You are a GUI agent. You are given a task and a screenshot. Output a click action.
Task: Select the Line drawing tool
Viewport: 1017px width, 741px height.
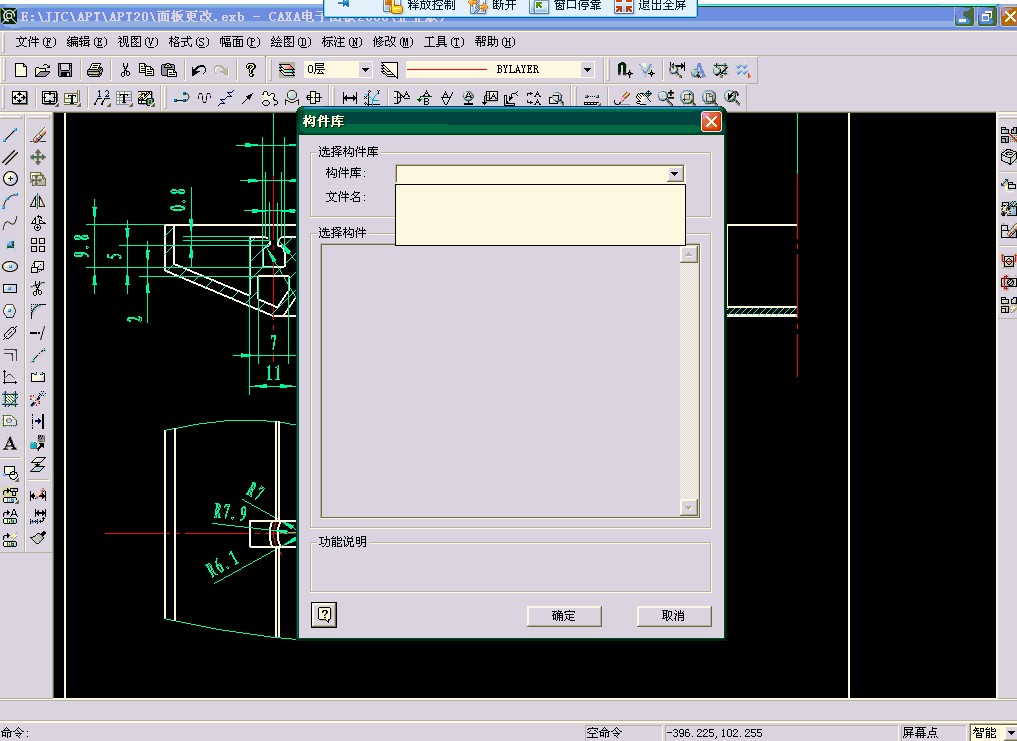11,135
